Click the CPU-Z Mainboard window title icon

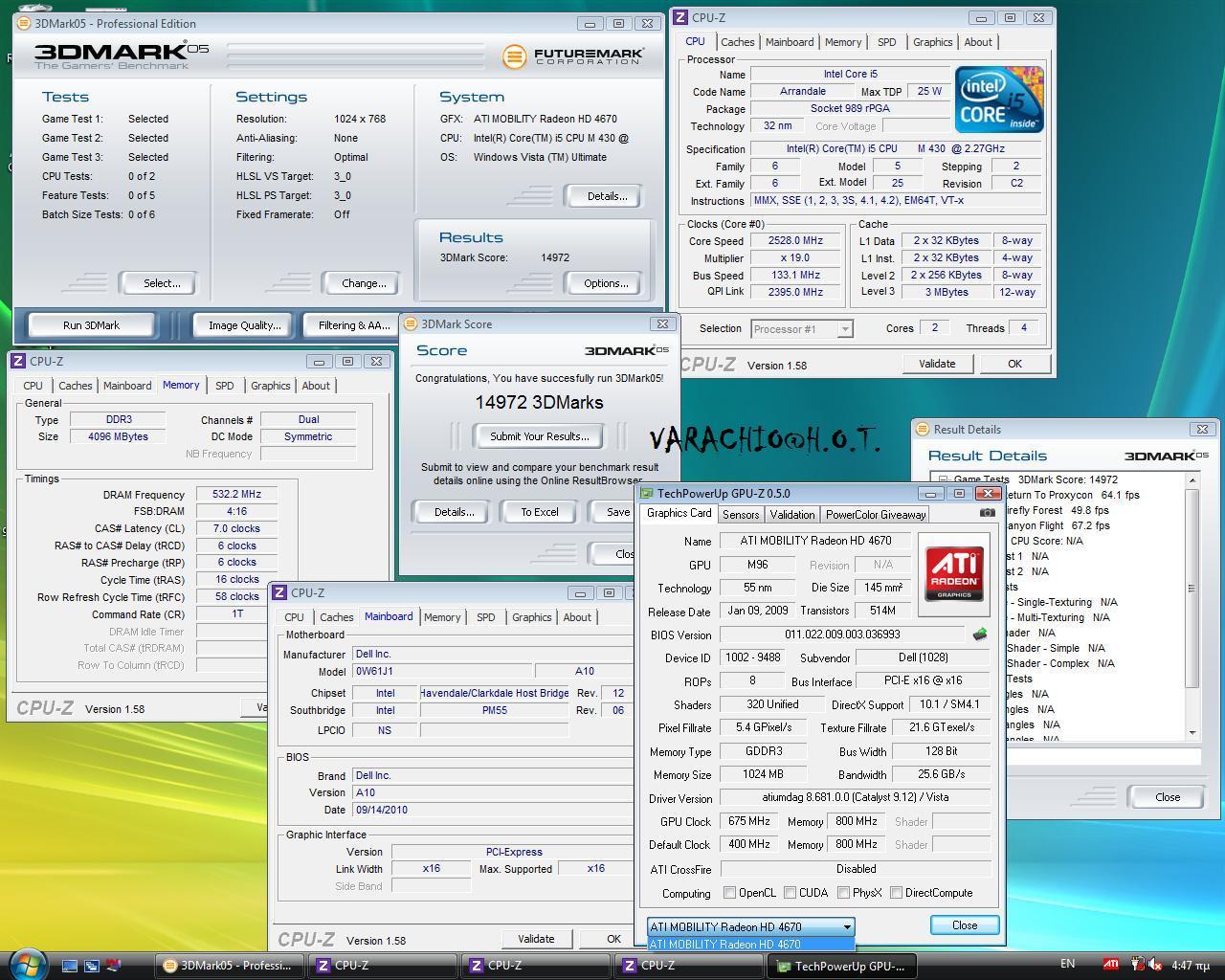(x=280, y=593)
